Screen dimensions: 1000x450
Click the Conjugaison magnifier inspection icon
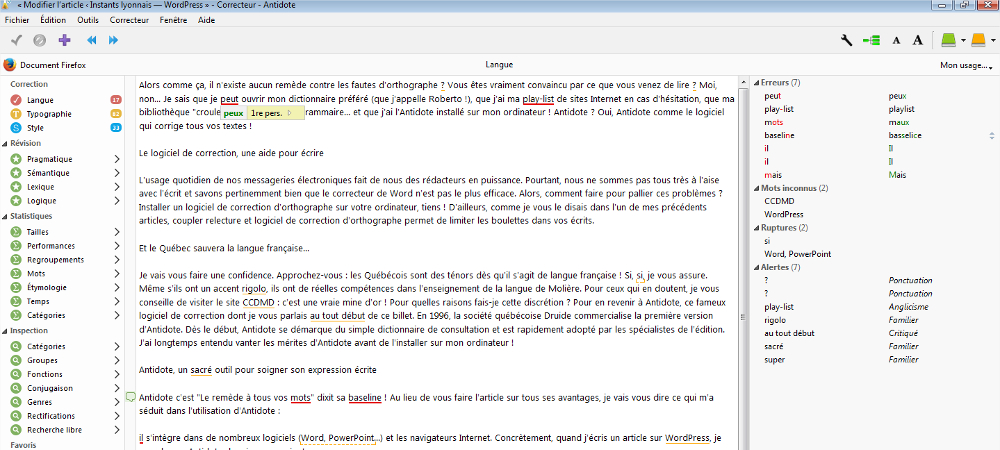tap(16, 388)
